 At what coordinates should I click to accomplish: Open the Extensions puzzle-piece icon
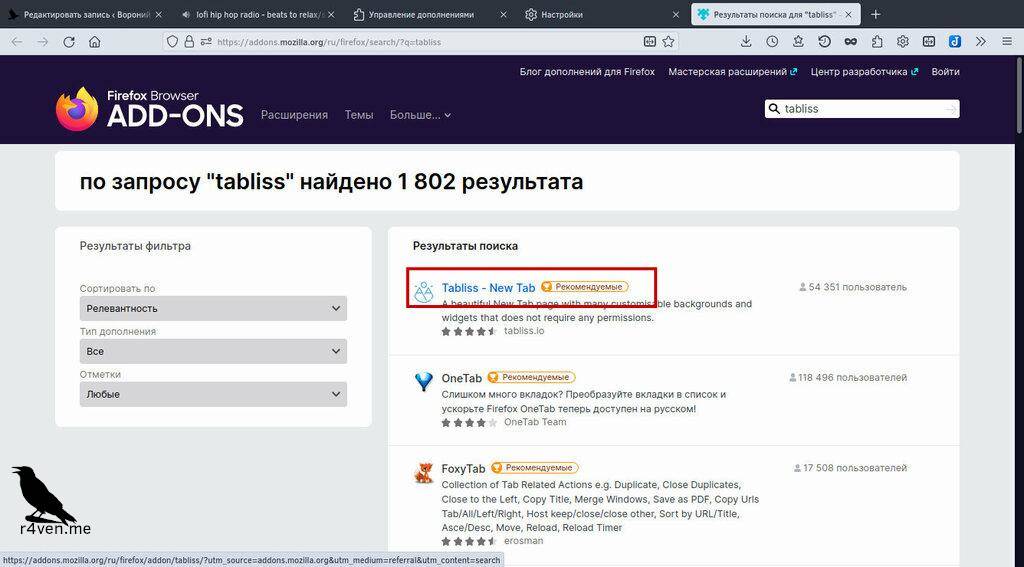coord(877,42)
